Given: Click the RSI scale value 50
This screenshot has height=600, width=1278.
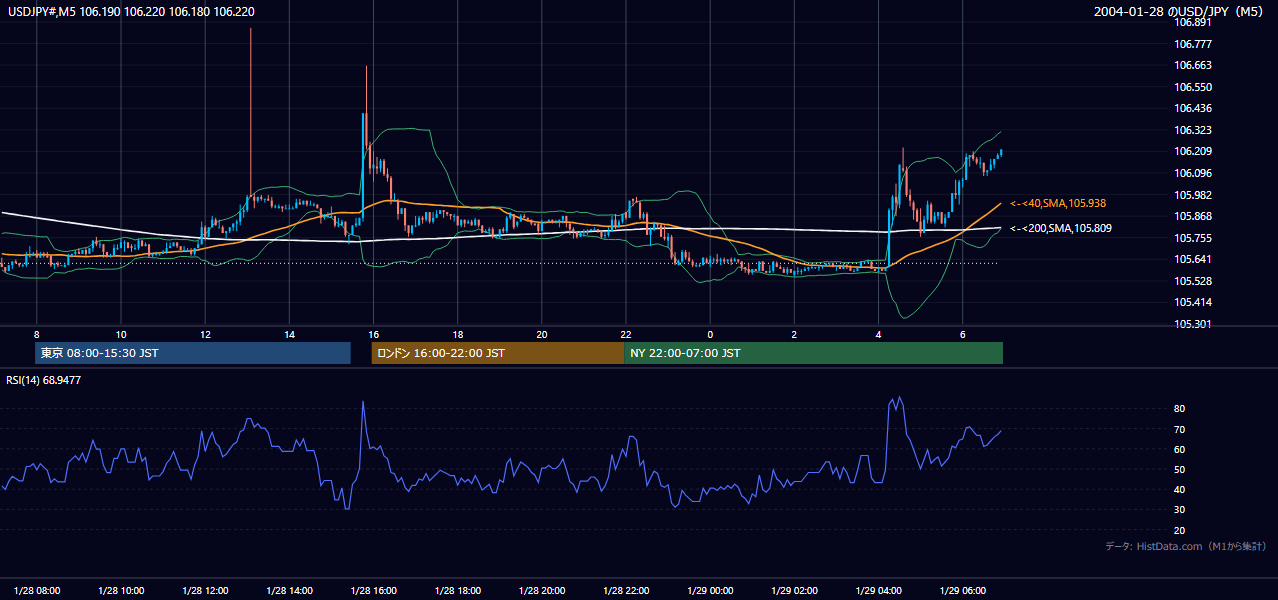Looking at the screenshot, I should pos(1180,469).
